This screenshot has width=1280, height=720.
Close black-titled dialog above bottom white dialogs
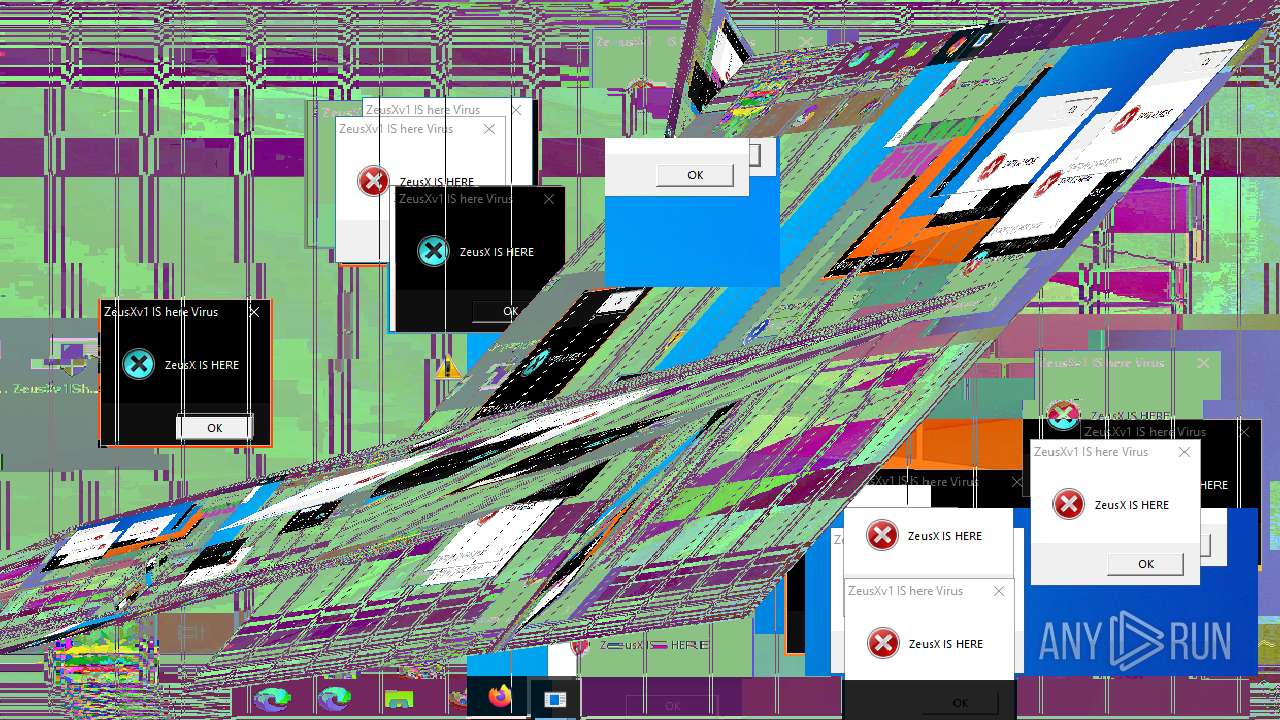1017,482
